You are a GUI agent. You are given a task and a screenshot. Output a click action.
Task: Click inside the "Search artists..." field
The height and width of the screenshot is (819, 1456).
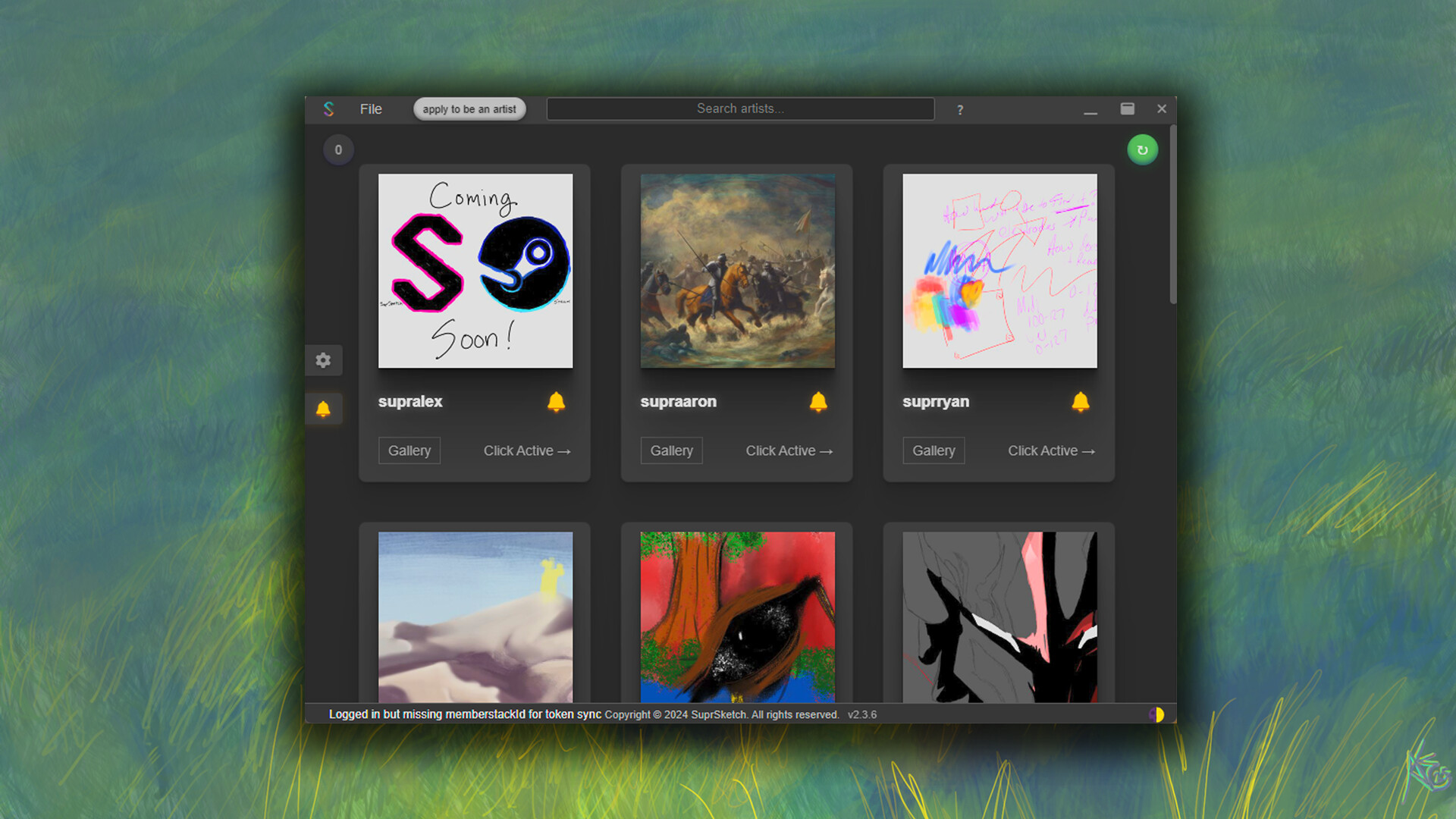click(739, 108)
